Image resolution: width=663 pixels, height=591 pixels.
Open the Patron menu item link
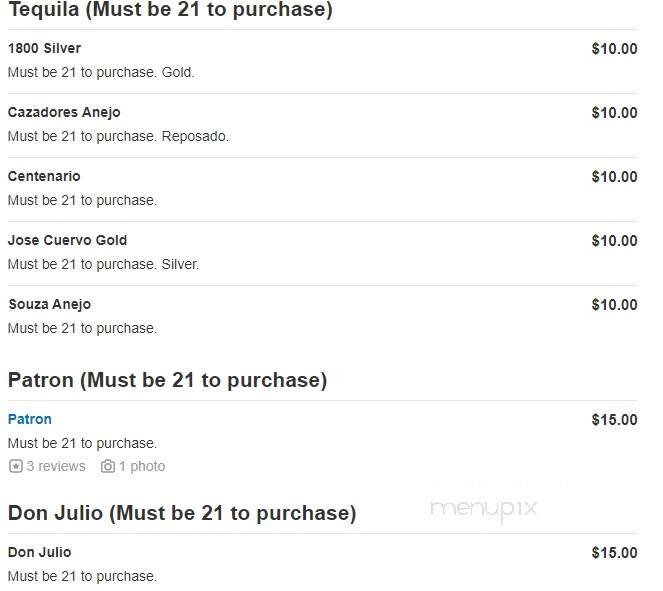tap(30, 419)
